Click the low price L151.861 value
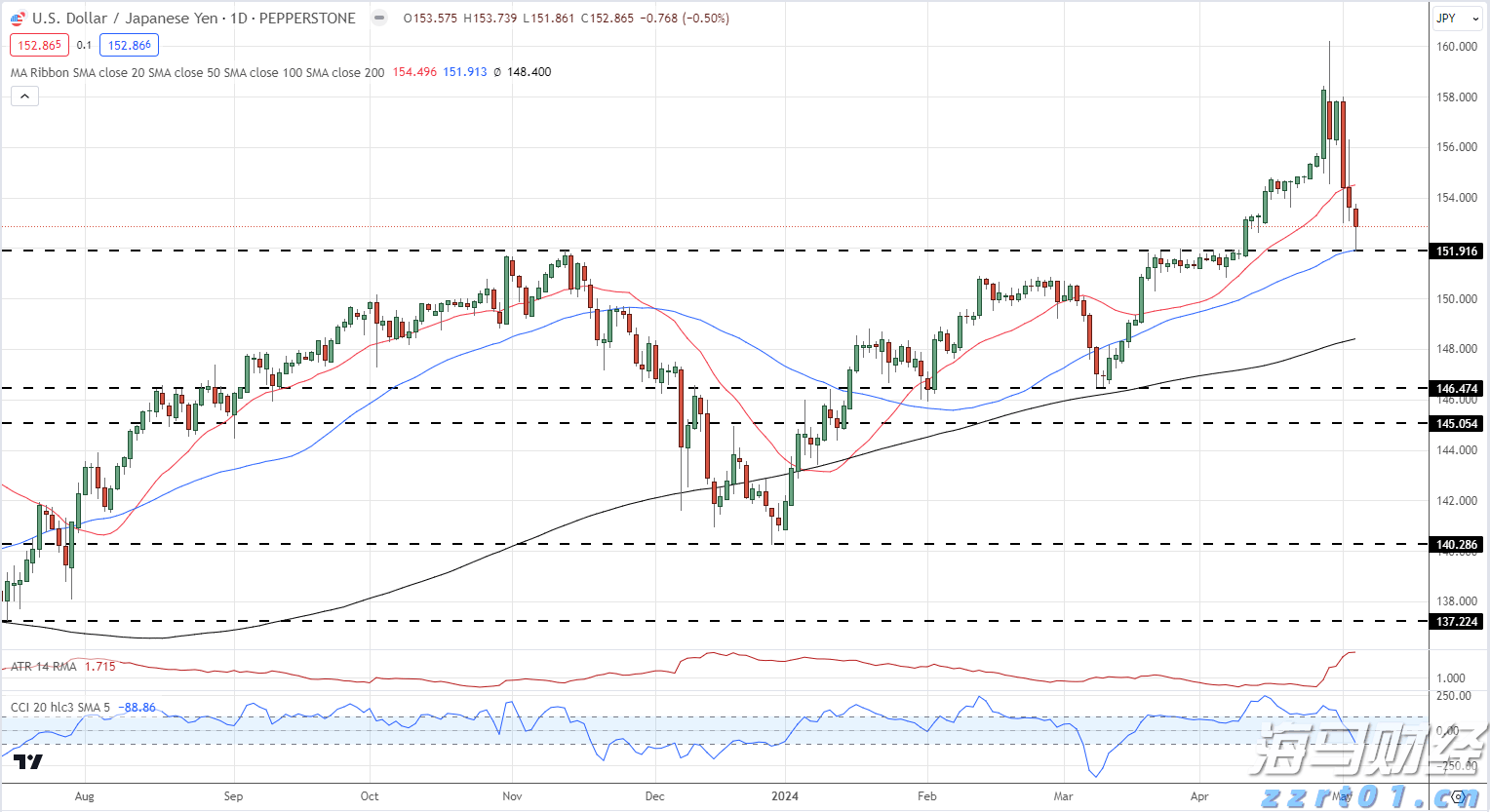The width and height of the screenshot is (1490, 812). (549, 19)
